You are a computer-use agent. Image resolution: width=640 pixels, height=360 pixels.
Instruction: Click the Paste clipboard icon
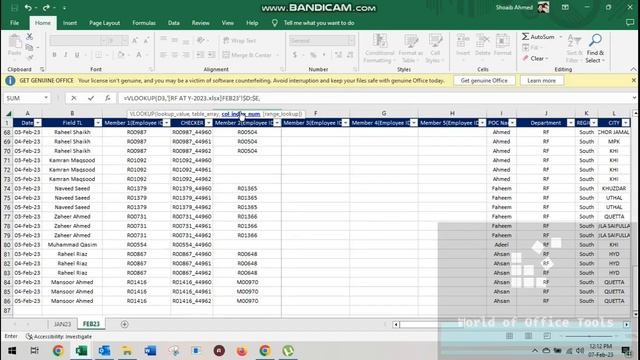[15, 42]
